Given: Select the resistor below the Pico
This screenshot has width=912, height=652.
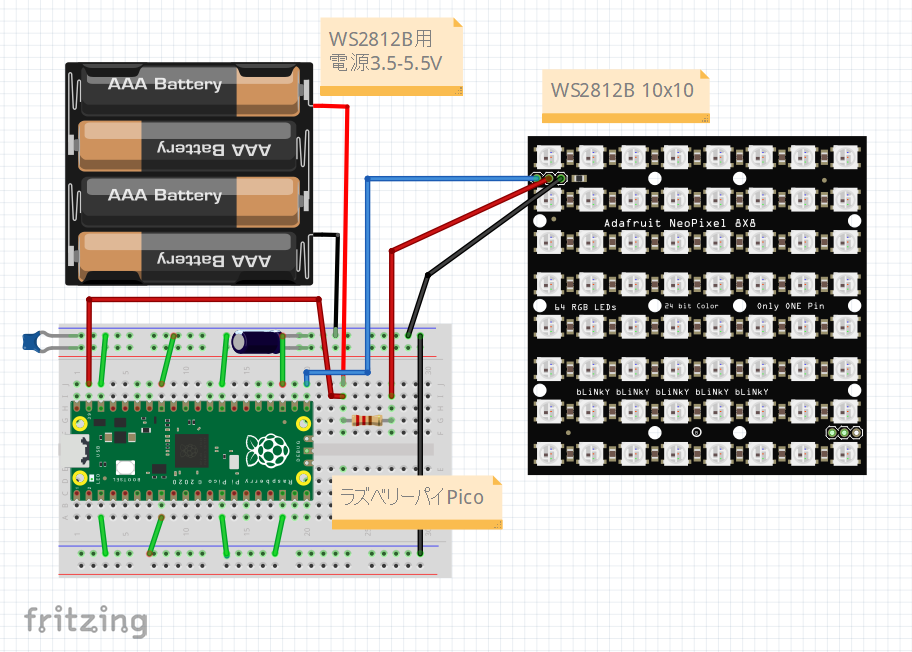Looking at the screenshot, I should click(365, 422).
